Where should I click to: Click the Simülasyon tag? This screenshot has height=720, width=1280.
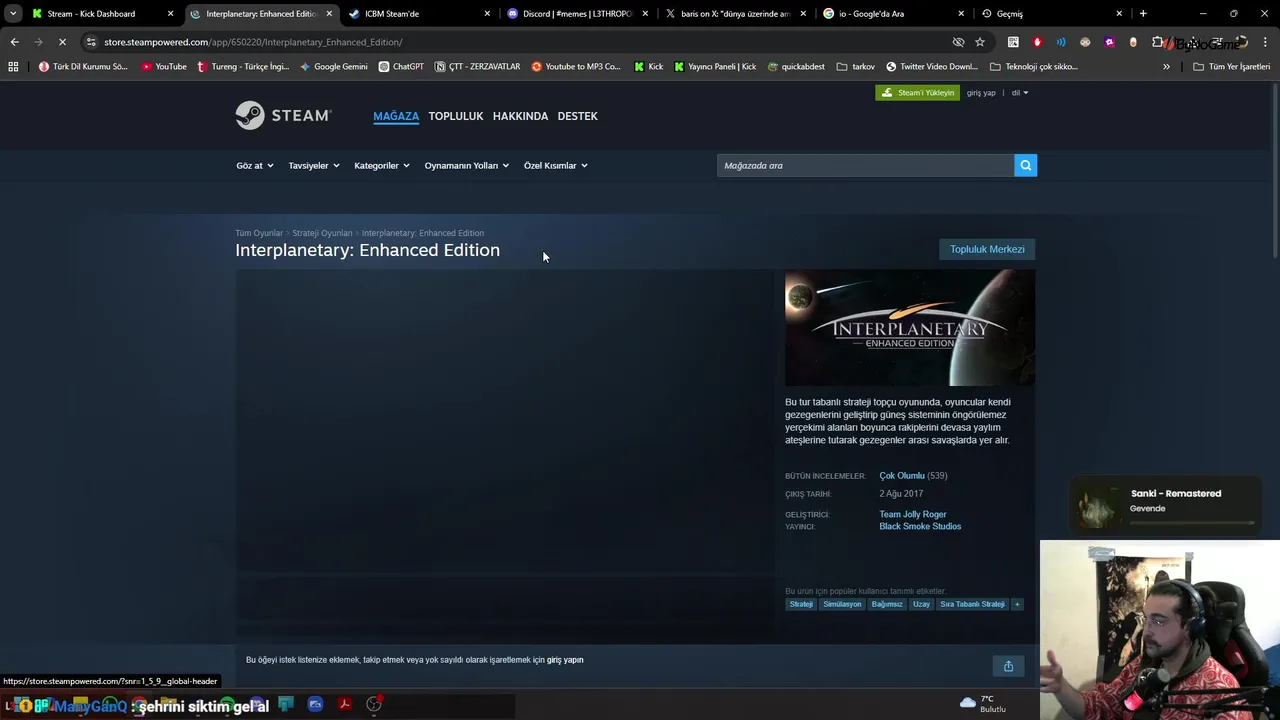(842, 604)
